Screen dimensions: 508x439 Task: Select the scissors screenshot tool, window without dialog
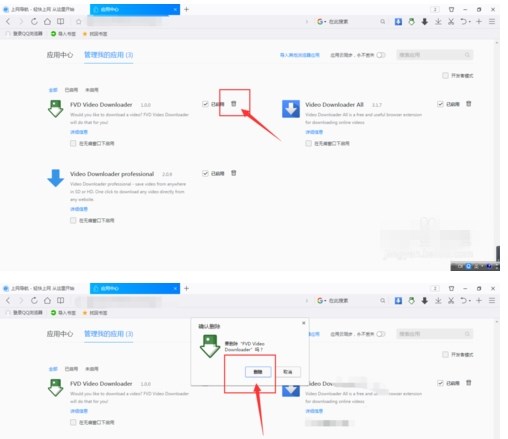coord(451,22)
